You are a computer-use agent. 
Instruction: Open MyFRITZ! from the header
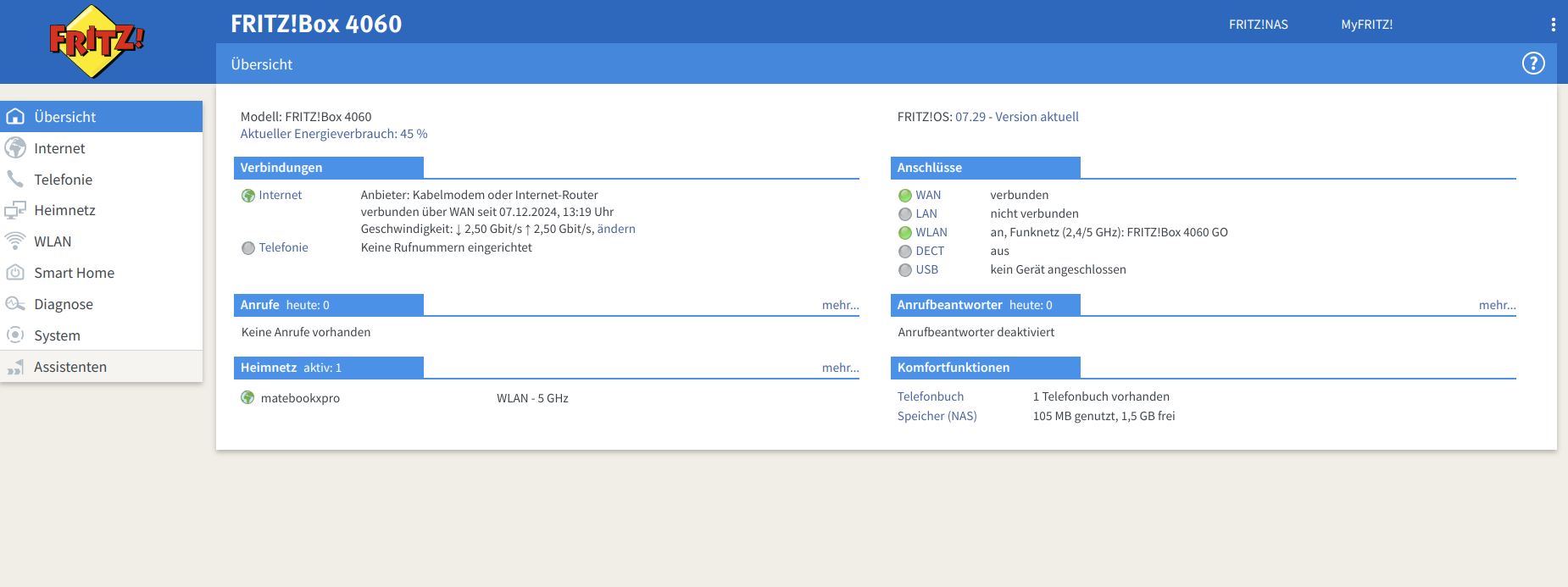(1366, 25)
